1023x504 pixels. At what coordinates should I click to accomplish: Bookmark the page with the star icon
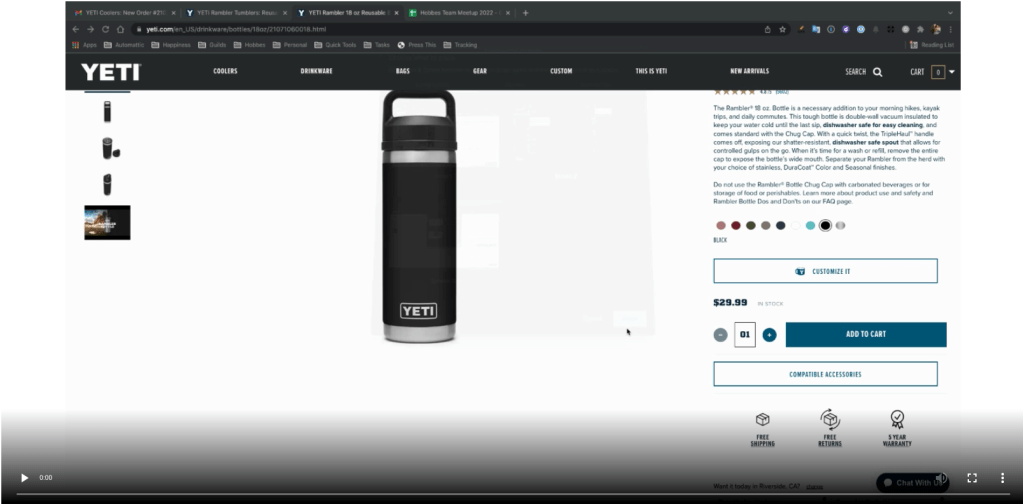click(783, 29)
